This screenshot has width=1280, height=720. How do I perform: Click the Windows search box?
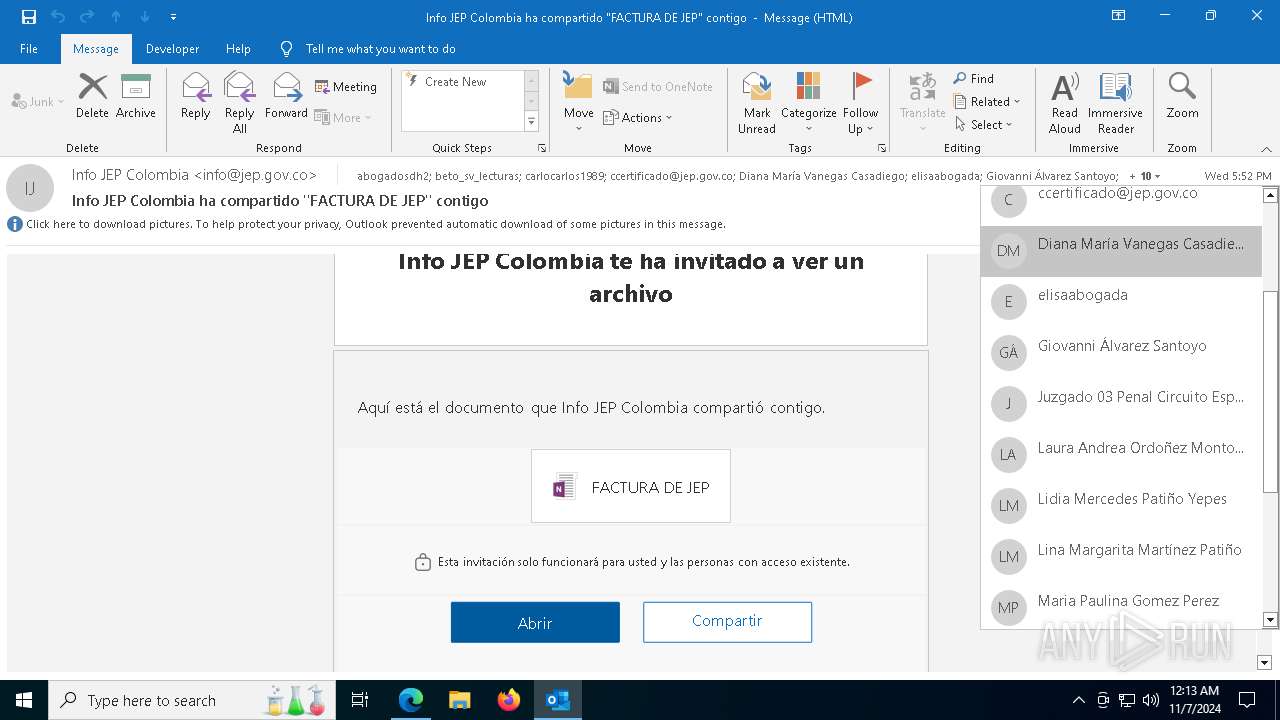[x=190, y=700]
